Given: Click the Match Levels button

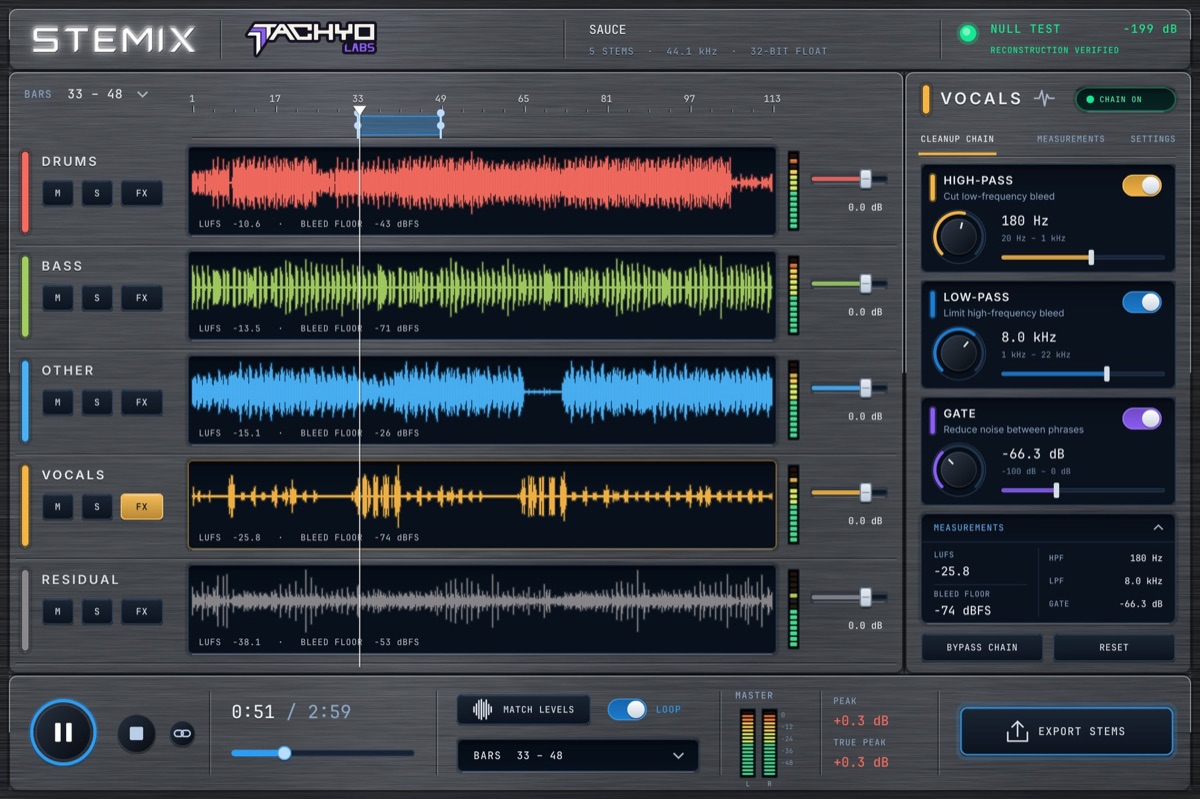Looking at the screenshot, I should pyautogui.click(x=523, y=709).
